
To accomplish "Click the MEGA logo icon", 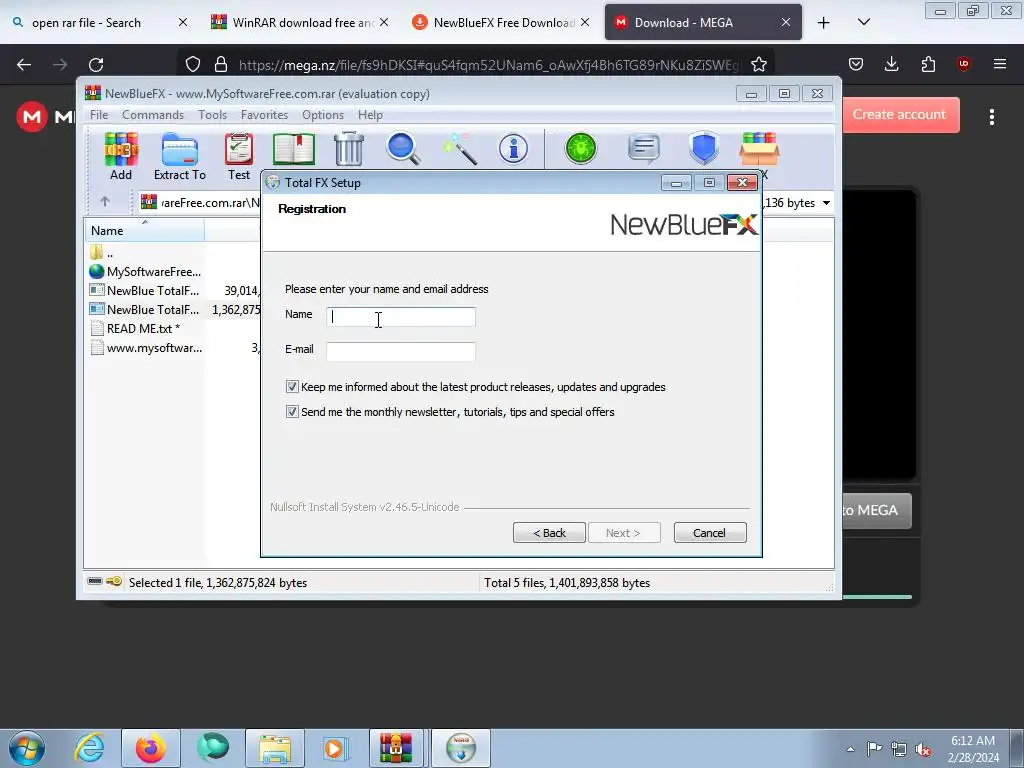I will pyautogui.click(x=32, y=117).
